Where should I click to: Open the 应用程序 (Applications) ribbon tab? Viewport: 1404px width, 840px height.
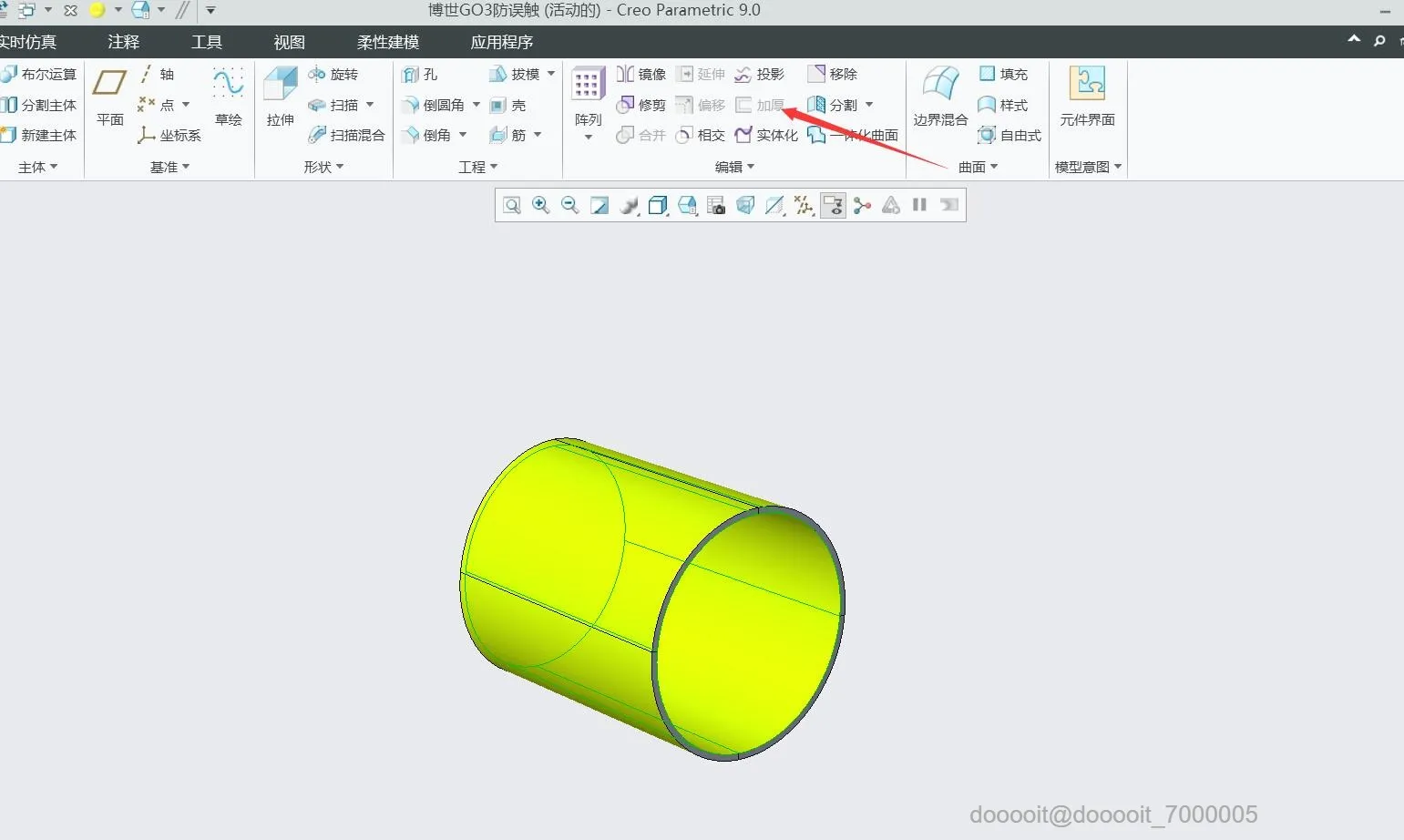click(502, 42)
